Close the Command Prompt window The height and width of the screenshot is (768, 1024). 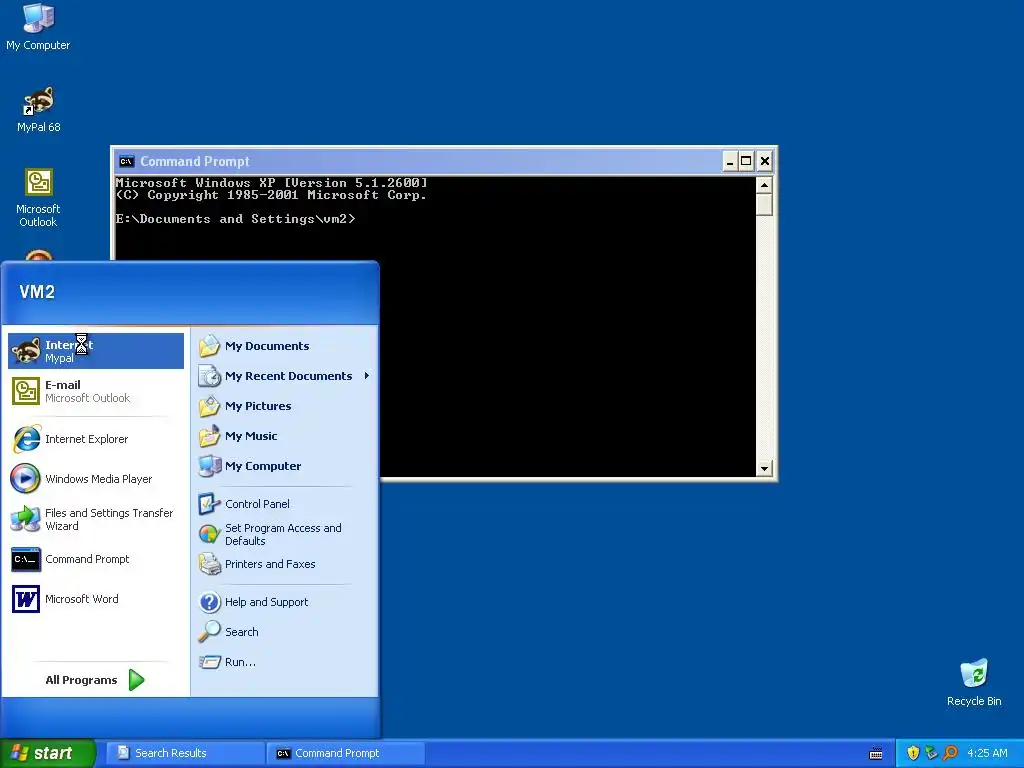point(765,161)
